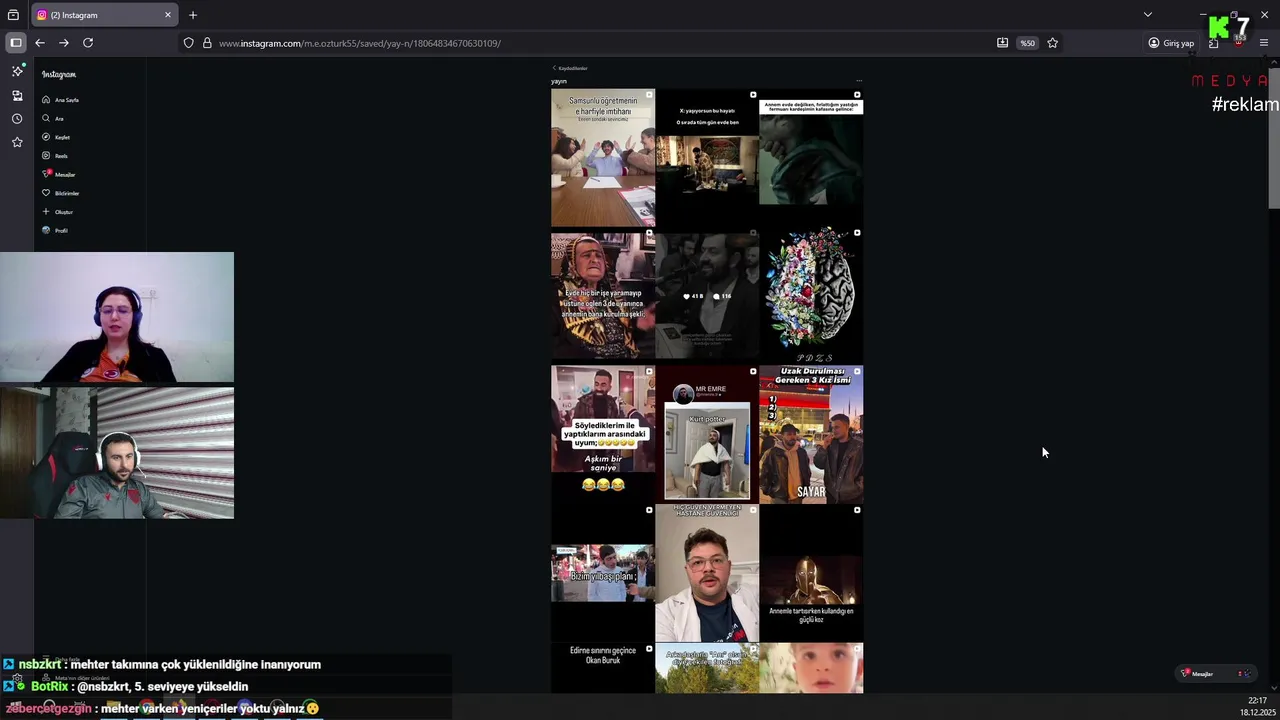Click Oluştur create plus icon
The height and width of the screenshot is (720, 1280).
pos(46,212)
